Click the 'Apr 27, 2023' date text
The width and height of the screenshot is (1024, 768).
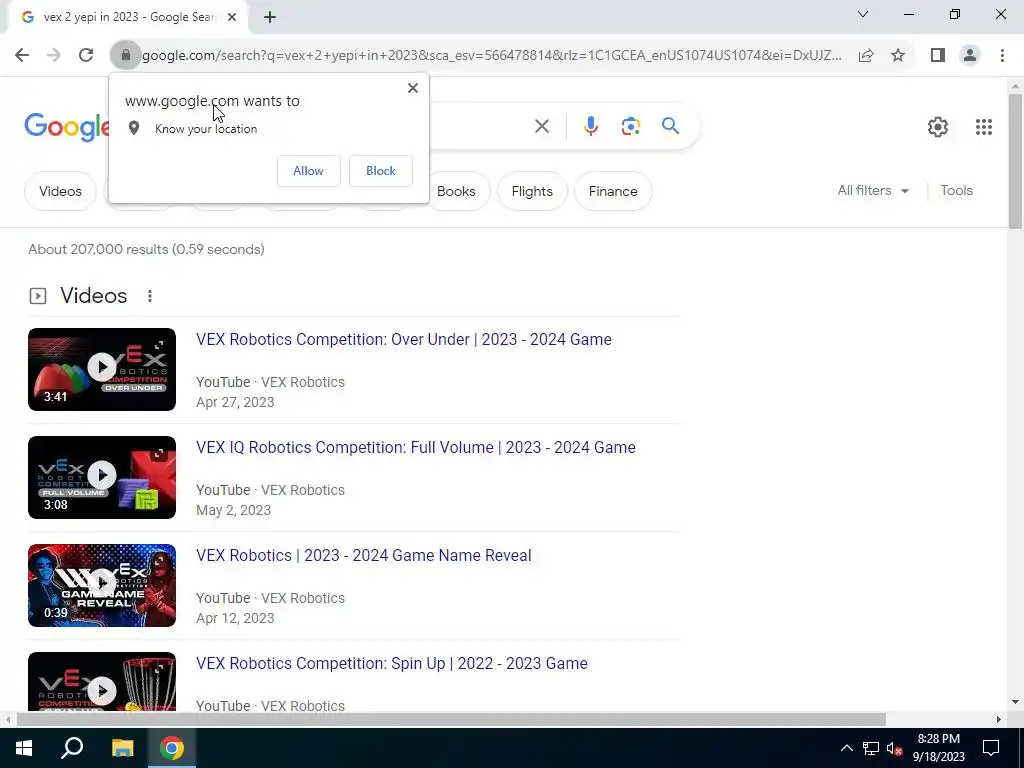click(x=235, y=402)
